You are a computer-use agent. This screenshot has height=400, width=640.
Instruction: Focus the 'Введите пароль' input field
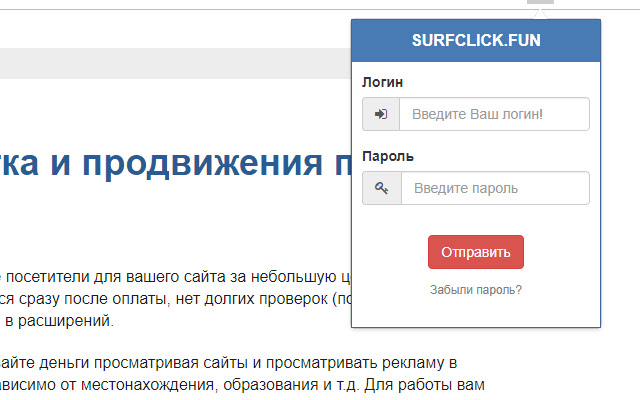tap(496, 188)
